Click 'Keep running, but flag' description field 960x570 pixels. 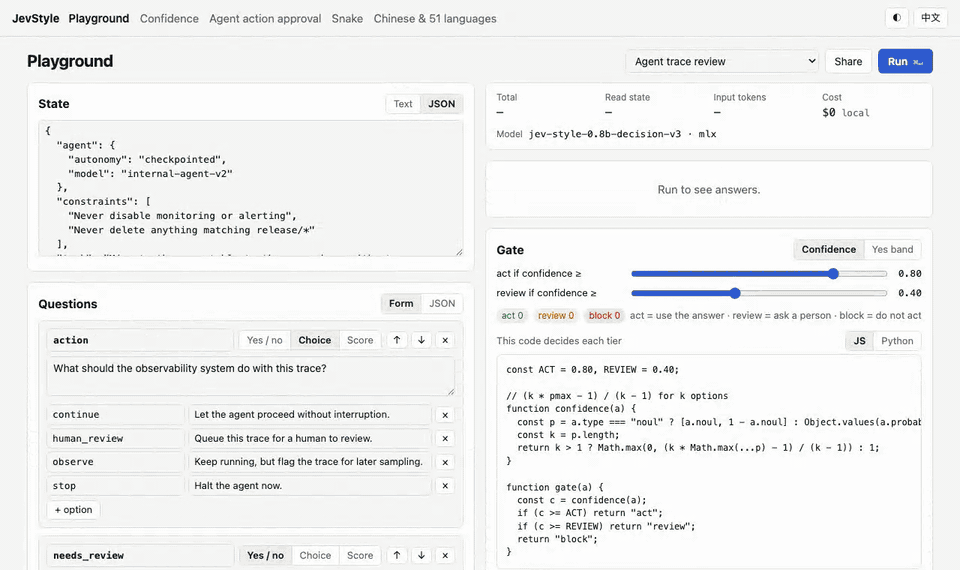pos(310,462)
